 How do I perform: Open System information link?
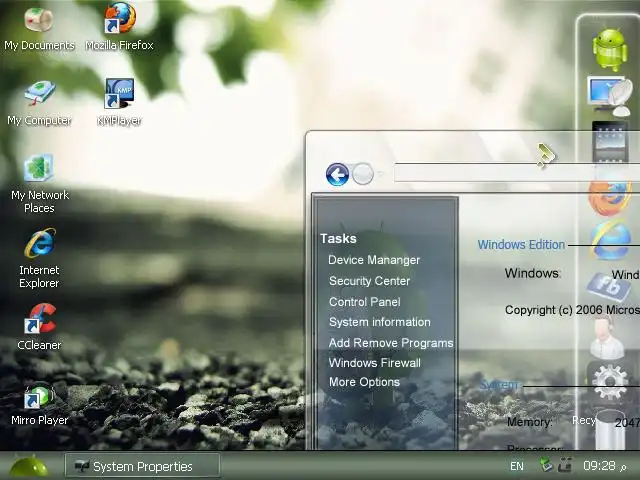click(380, 322)
